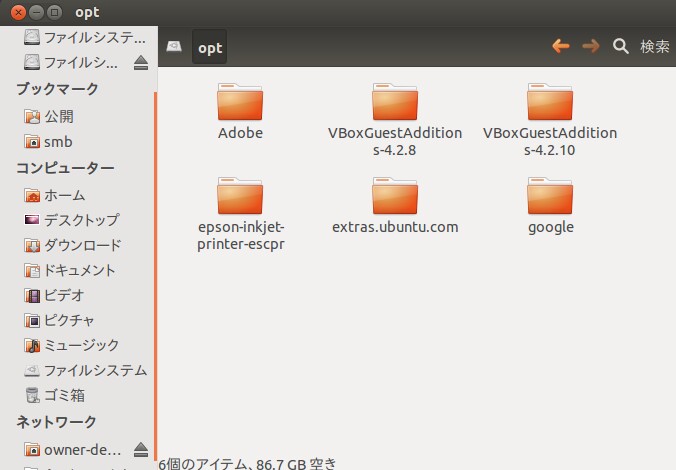Eject the owner-de... network share
This screenshot has width=676, height=470.
[141, 450]
